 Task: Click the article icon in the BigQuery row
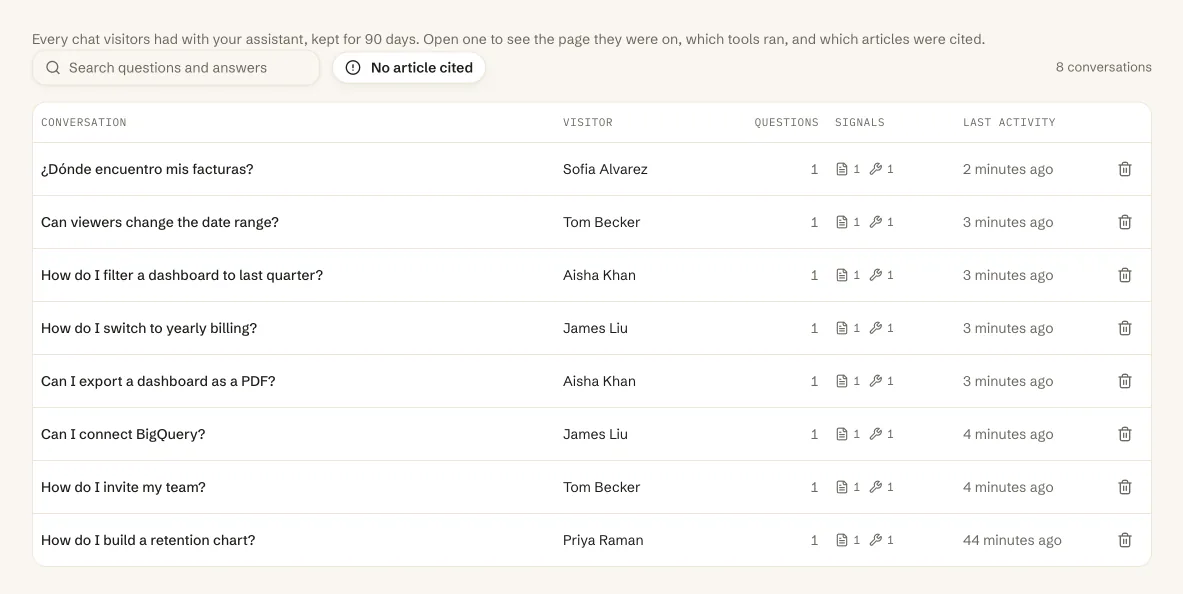coord(842,434)
